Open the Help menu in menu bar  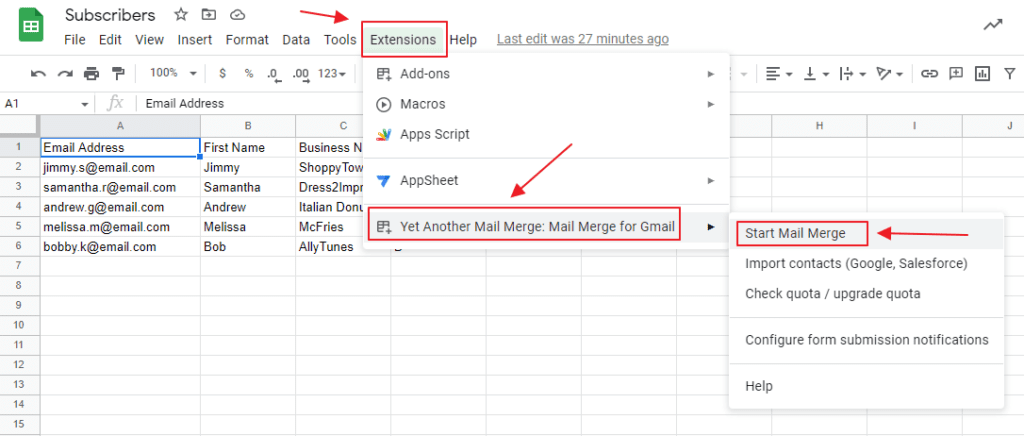coord(463,40)
